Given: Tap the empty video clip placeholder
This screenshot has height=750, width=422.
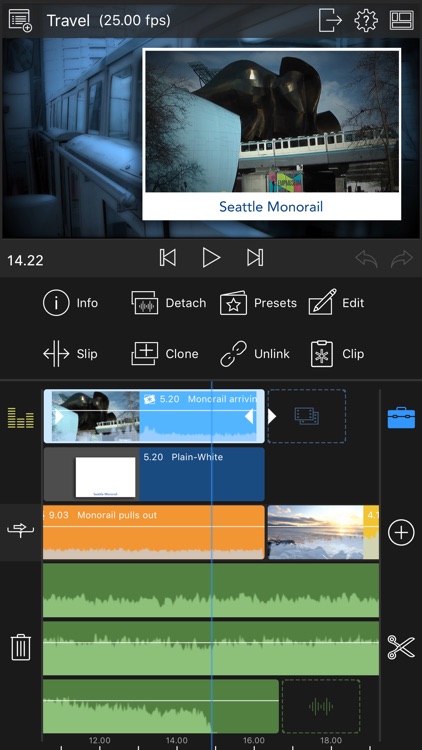Looking at the screenshot, I should pyautogui.click(x=307, y=416).
